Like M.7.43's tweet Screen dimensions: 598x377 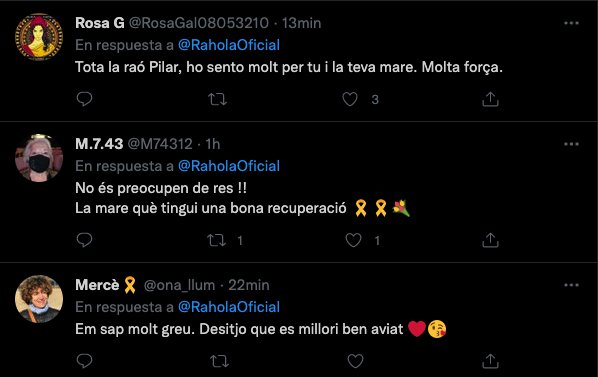[353, 240]
